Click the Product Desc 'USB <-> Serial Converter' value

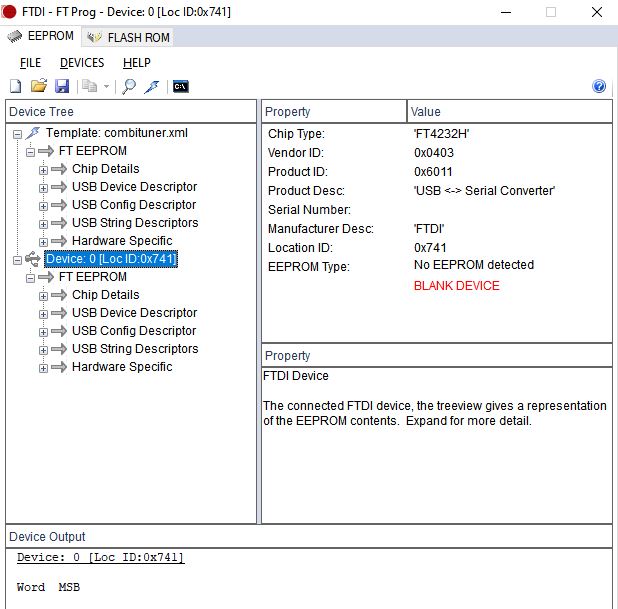coord(484,191)
